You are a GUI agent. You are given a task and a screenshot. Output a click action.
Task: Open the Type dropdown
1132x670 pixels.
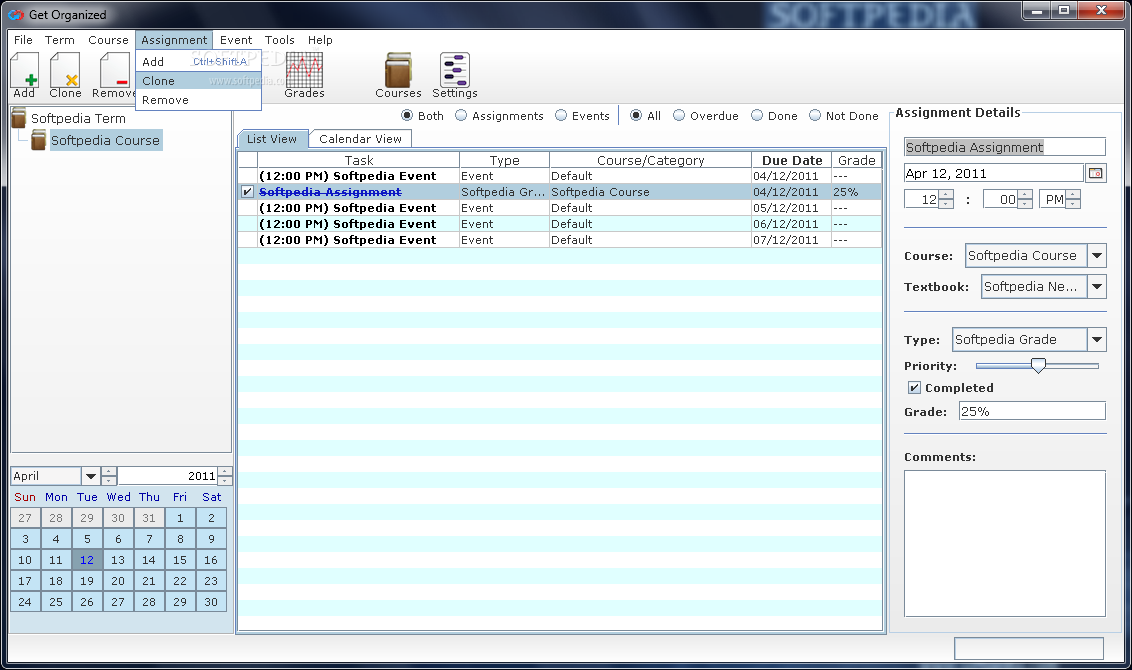tap(1097, 339)
